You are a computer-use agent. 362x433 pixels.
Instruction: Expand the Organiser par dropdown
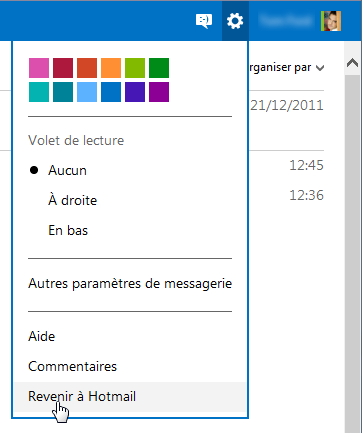click(286, 68)
